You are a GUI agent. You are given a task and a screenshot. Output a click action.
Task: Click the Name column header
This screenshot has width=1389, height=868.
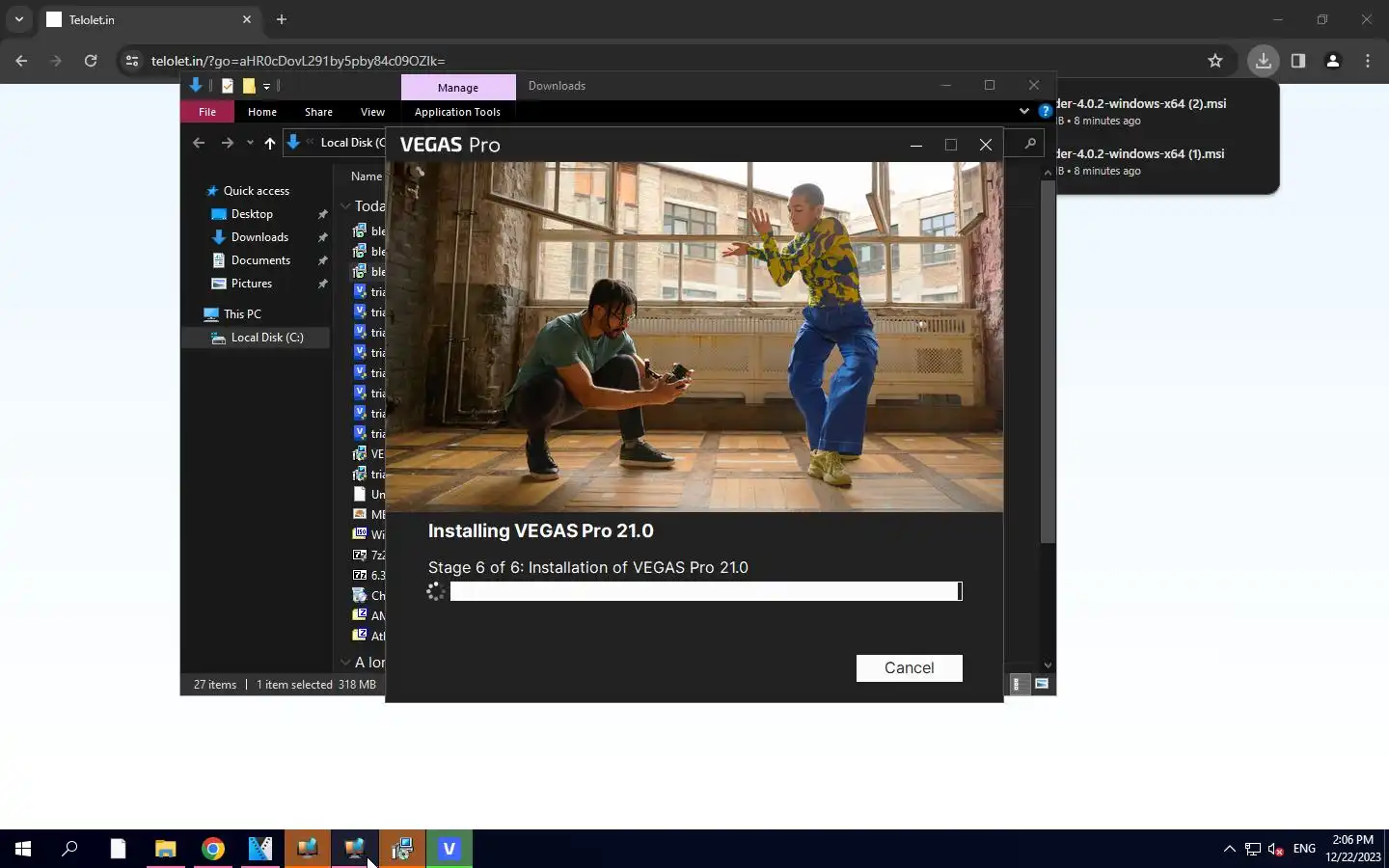pos(367,176)
